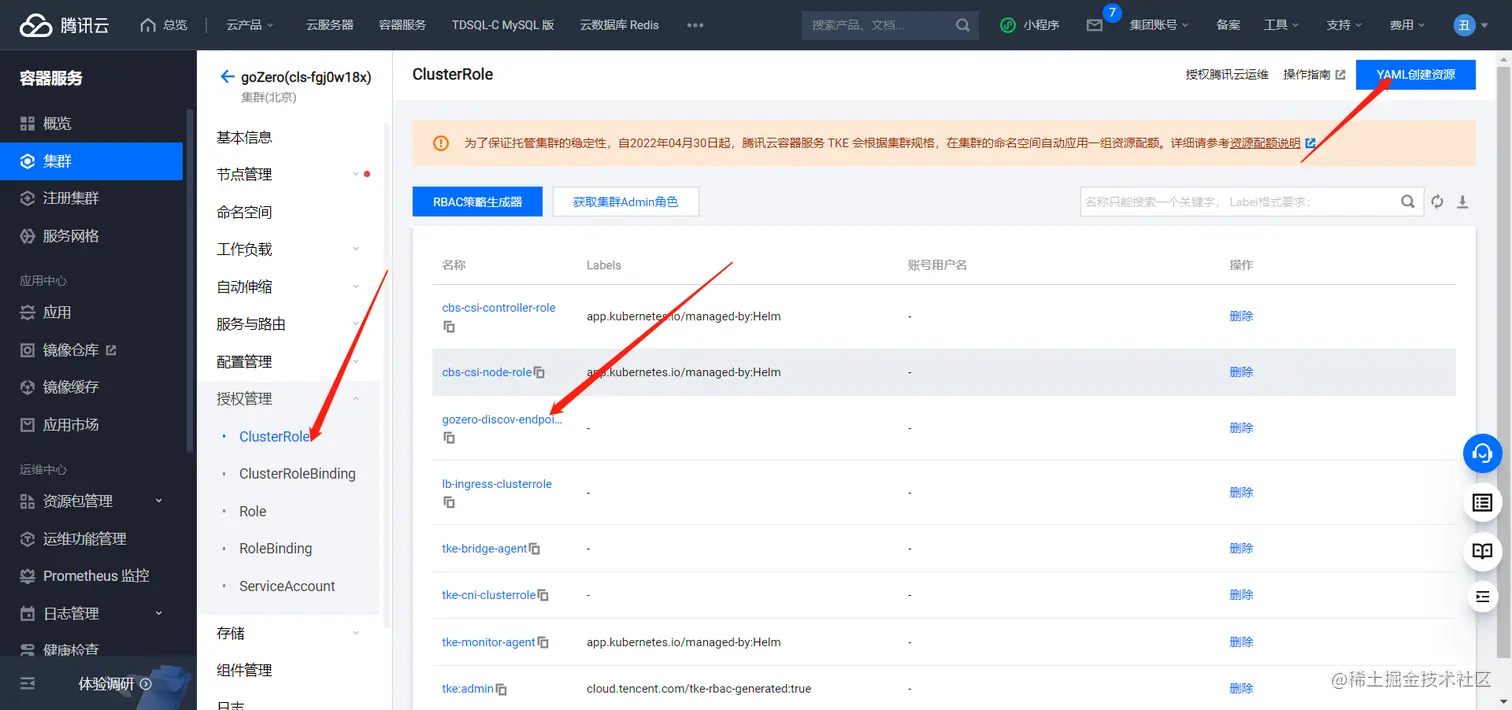Expand the 集团账号 dropdown
This screenshot has height=710, width=1512.
(x=1159, y=25)
